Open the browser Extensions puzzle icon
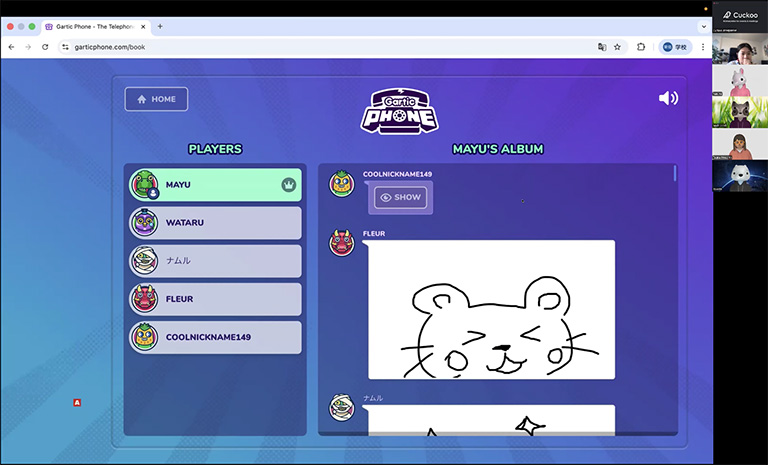This screenshot has height=465, width=768. [x=641, y=47]
